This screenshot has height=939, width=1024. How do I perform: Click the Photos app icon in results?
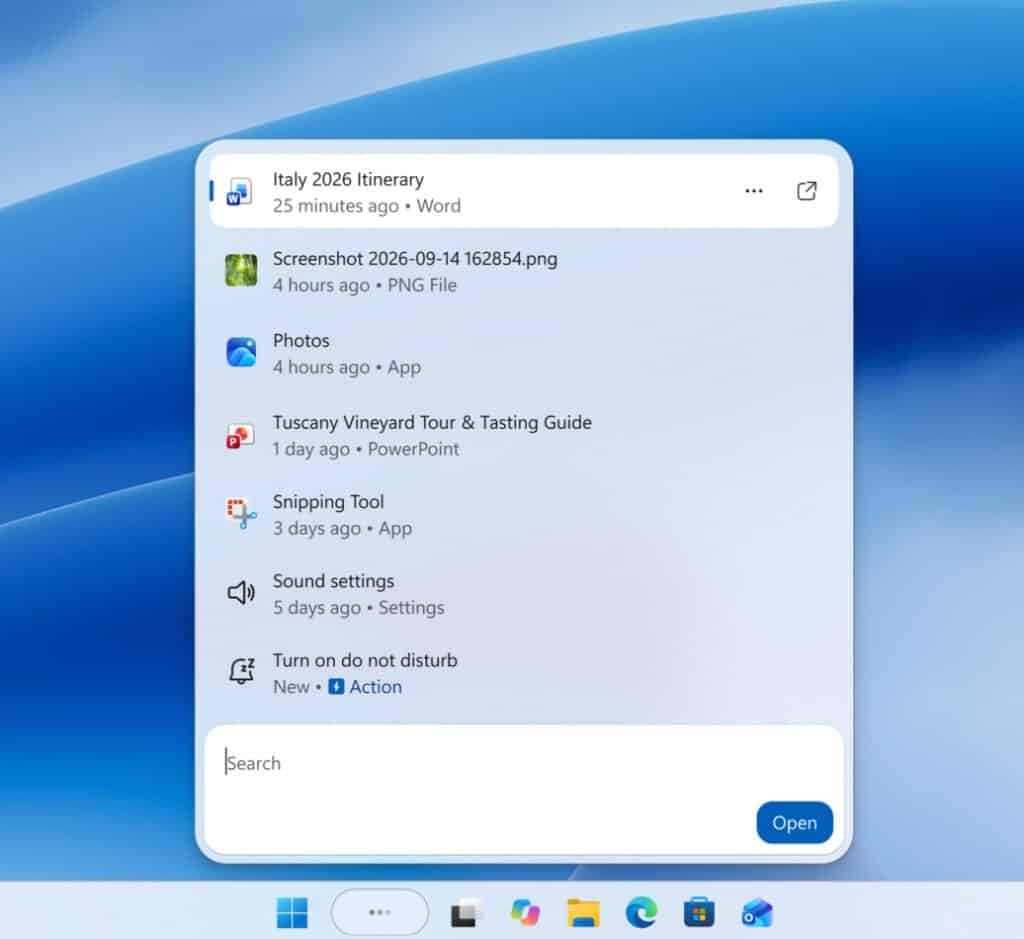[x=241, y=353]
